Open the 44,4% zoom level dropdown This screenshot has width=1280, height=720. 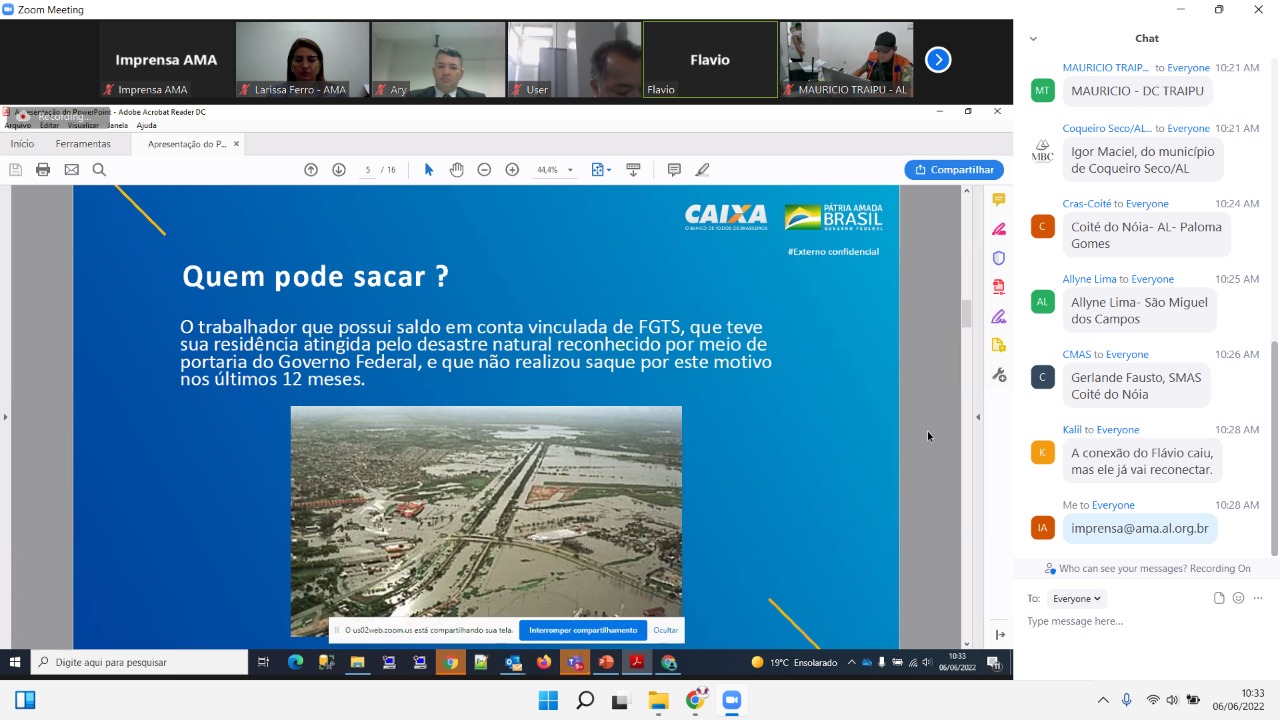click(x=555, y=170)
